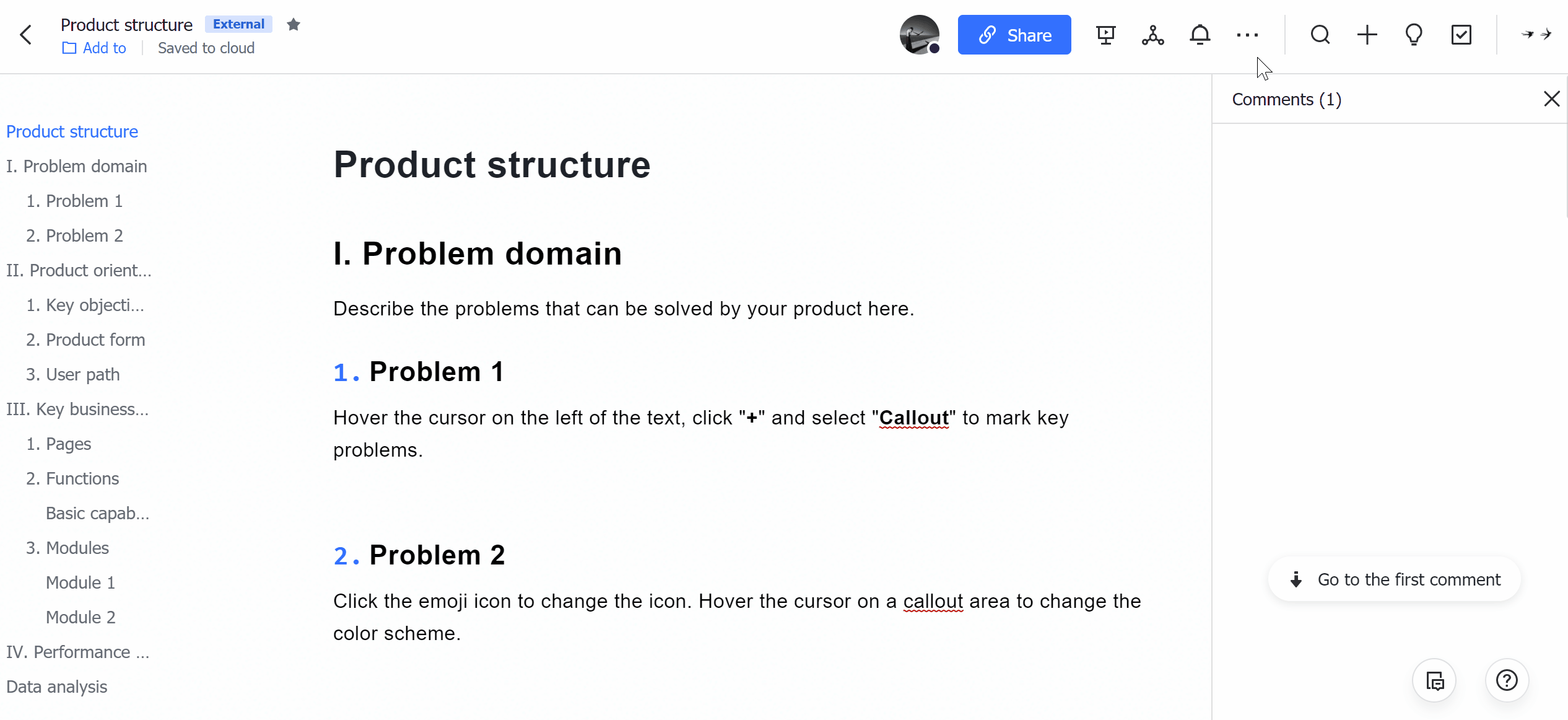Open the mind map structure icon
This screenshot has width=1568, height=720.
pyautogui.click(x=1152, y=35)
